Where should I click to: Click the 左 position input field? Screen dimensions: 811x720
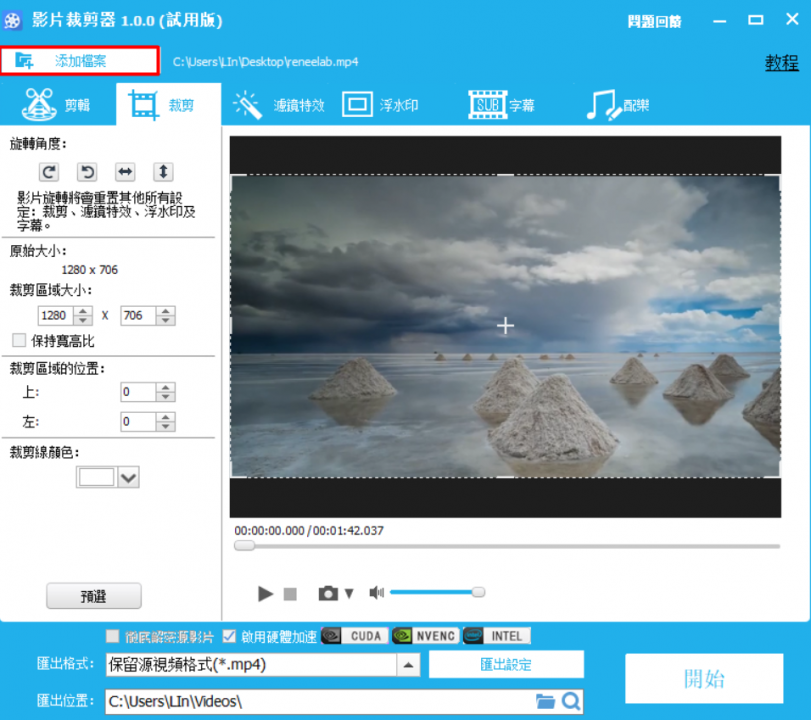coord(138,422)
